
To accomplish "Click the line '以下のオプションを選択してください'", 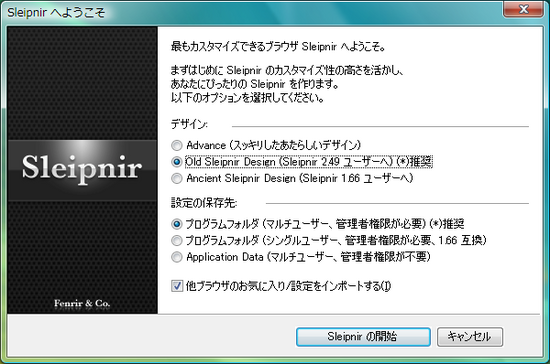I will [x=247, y=97].
